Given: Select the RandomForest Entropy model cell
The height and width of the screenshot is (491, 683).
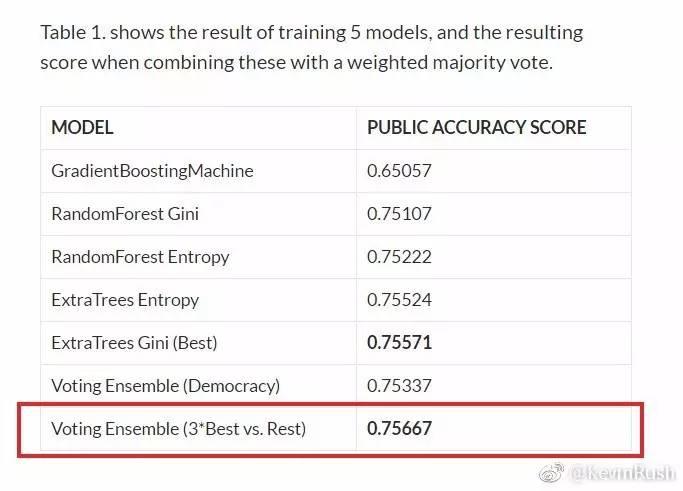Looking at the screenshot, I should [140, 257].
